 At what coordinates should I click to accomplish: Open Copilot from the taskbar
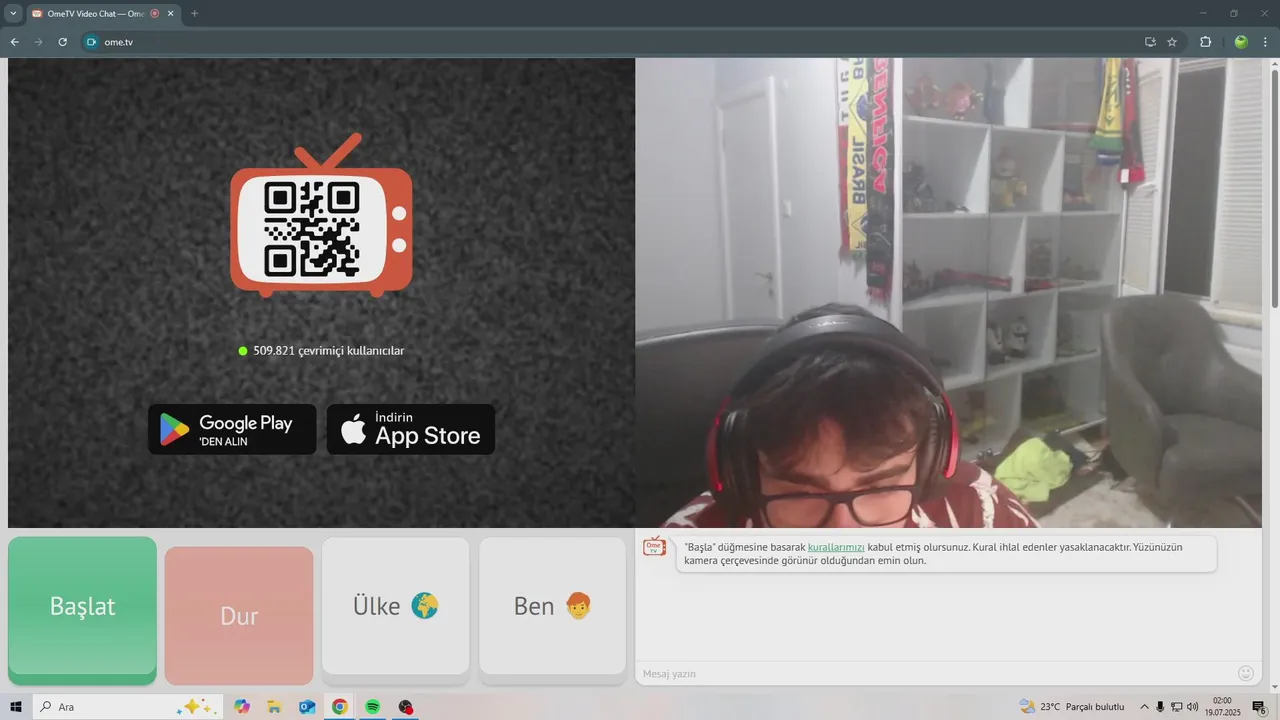tap(242, 707)
